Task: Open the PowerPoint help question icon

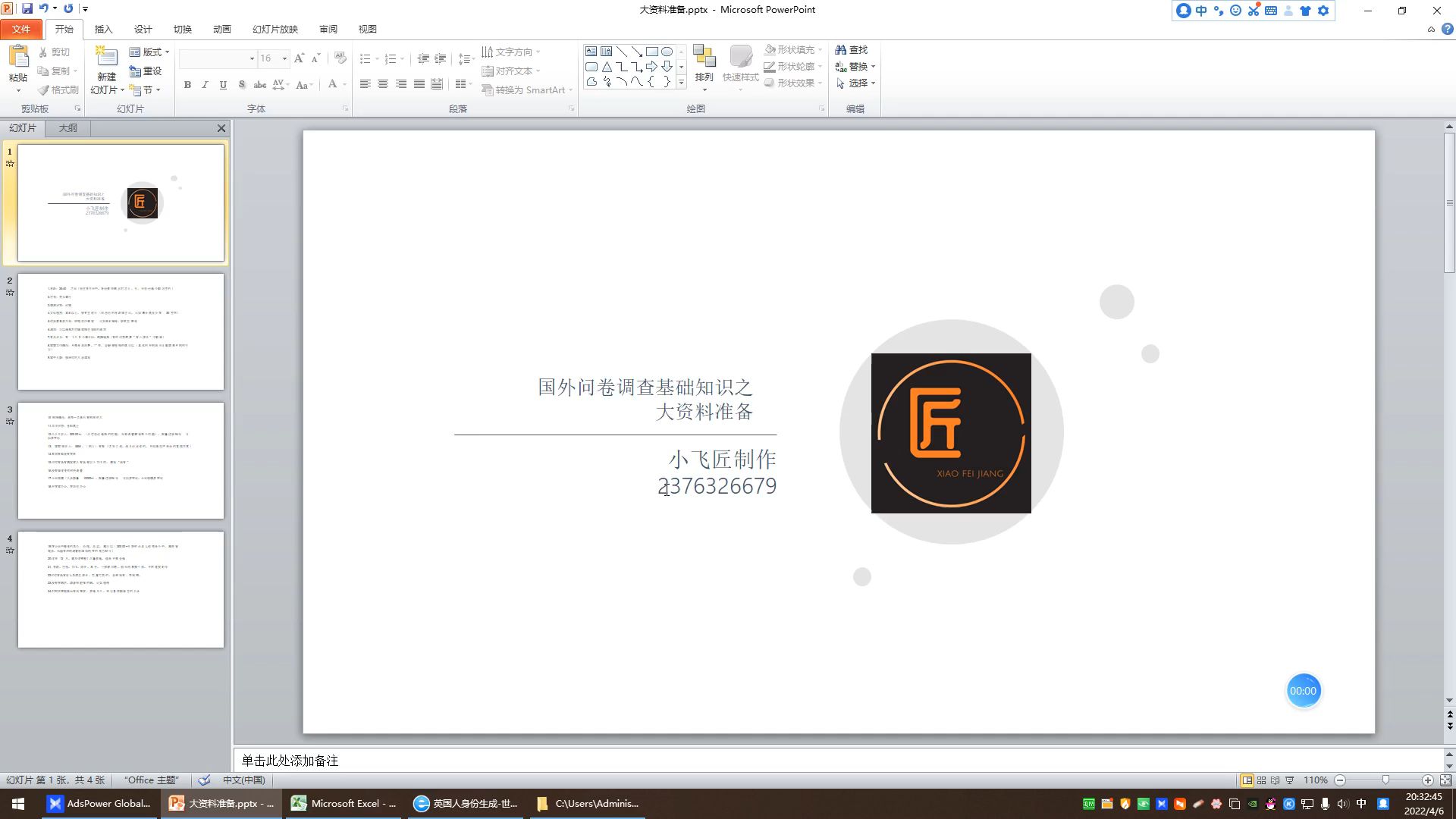Action: 1447,30
